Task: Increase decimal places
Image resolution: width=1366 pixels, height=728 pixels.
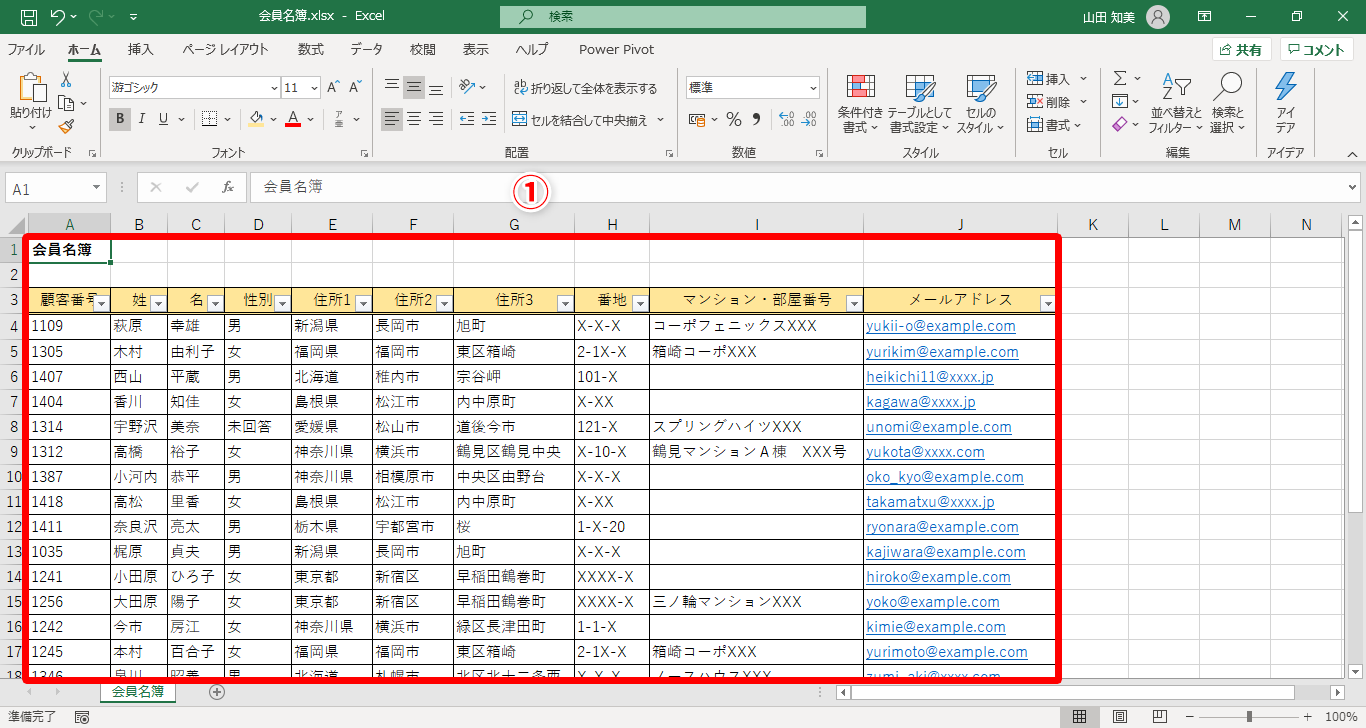Action: [x=786, y=119]
